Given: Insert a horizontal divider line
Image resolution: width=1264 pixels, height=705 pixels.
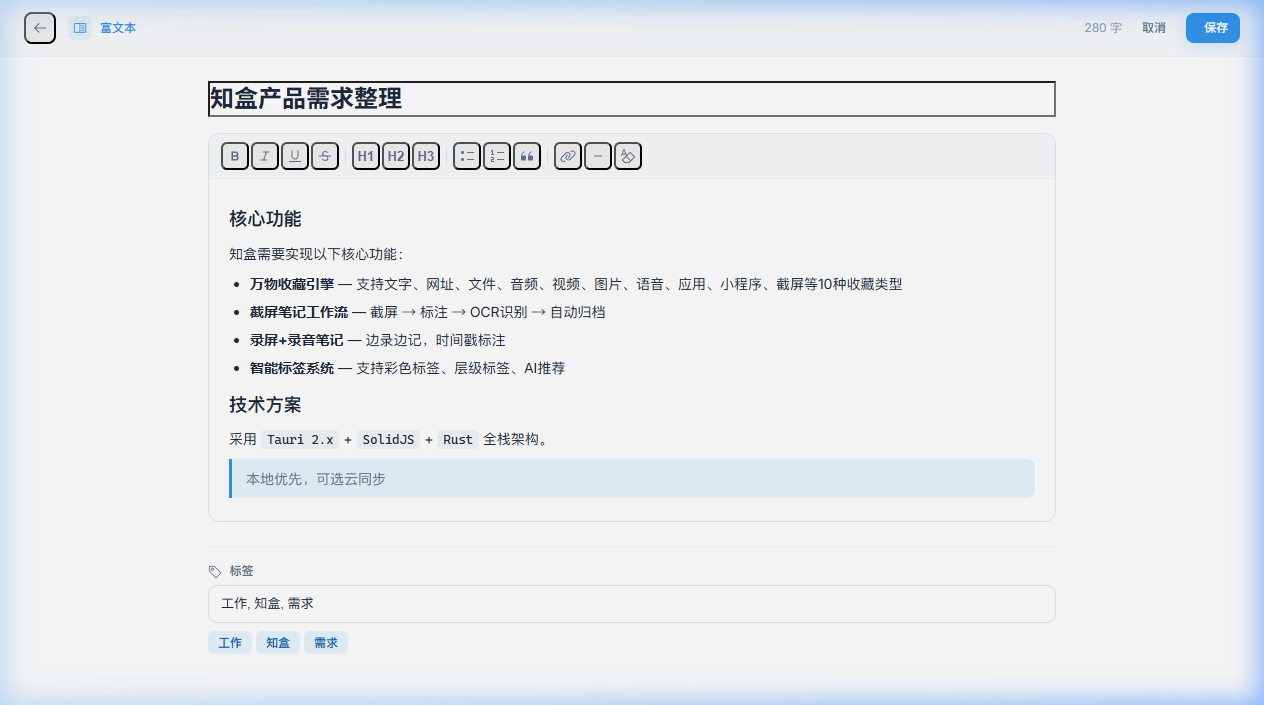Looking at the screenshot, I should tap(598, 156).
